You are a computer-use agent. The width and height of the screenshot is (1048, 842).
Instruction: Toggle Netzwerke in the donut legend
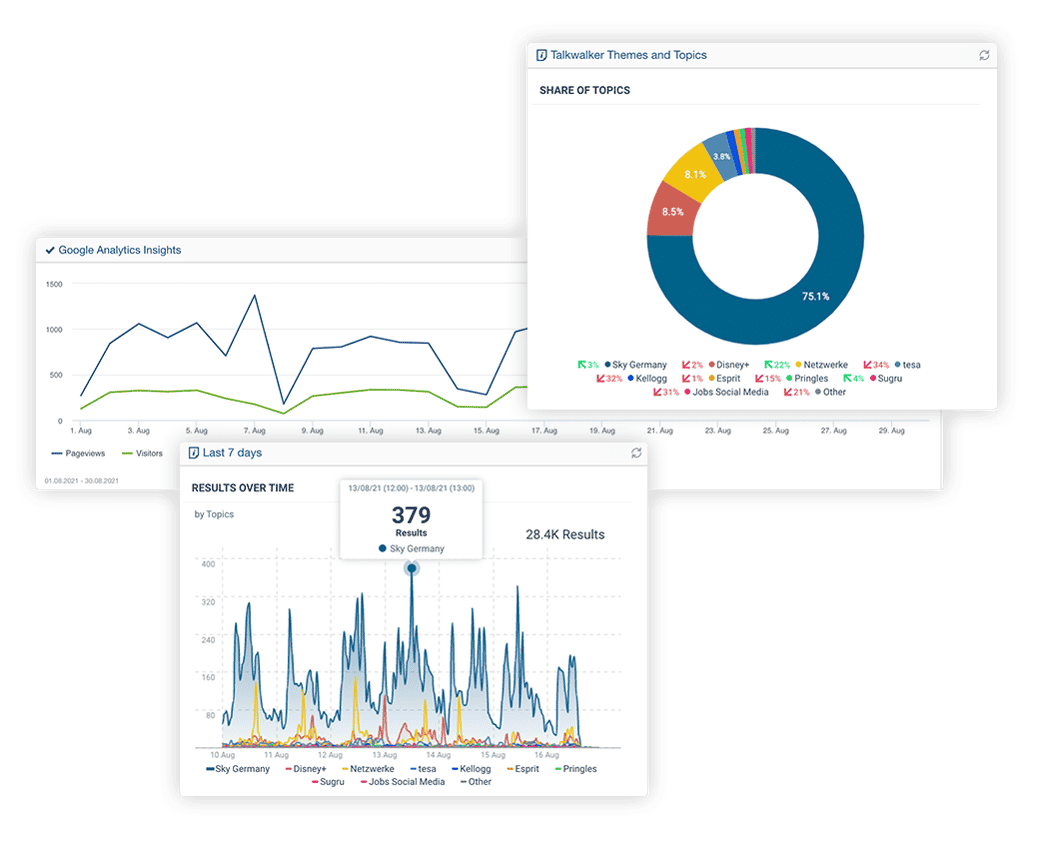pos(821,365)
